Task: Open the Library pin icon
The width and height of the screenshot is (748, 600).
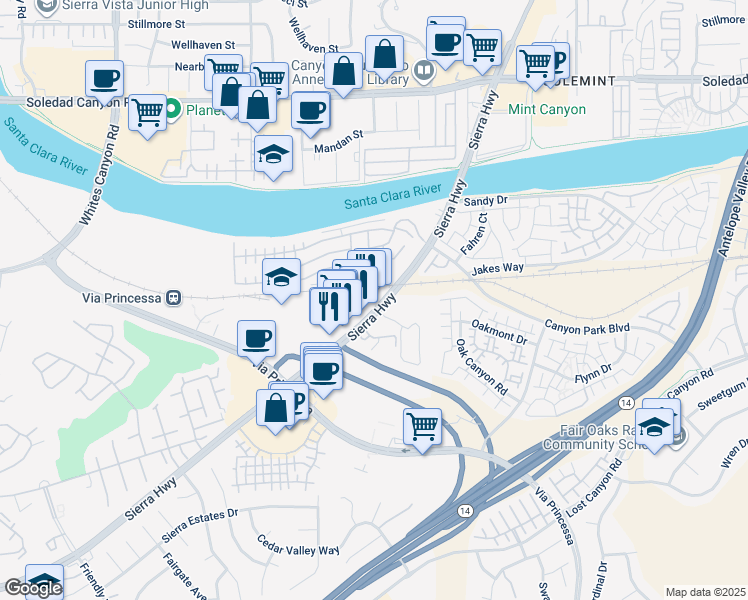Action: pyautogui.click(x=424, y=72)
